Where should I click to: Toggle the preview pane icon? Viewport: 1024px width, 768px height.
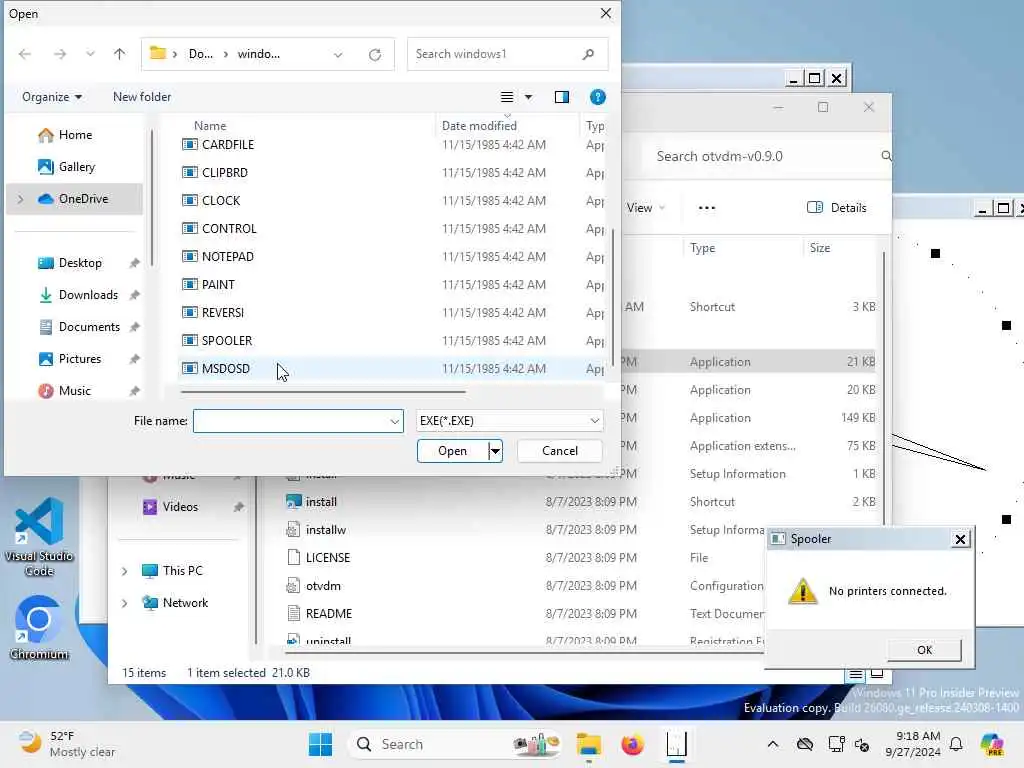click(562, 97)
